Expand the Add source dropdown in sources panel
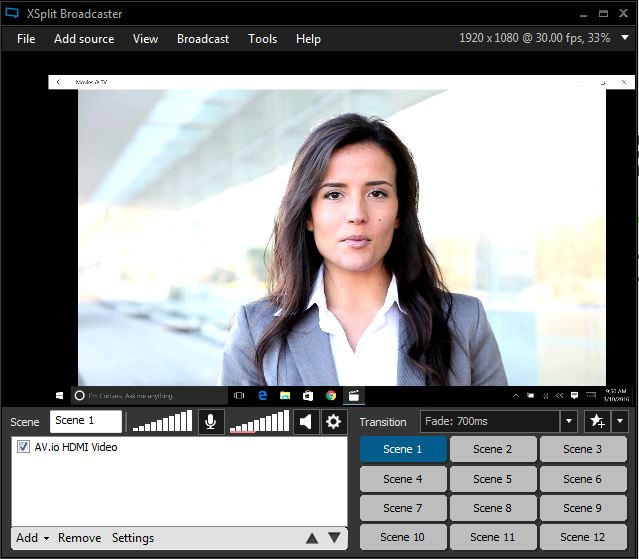 pos(33,538)
